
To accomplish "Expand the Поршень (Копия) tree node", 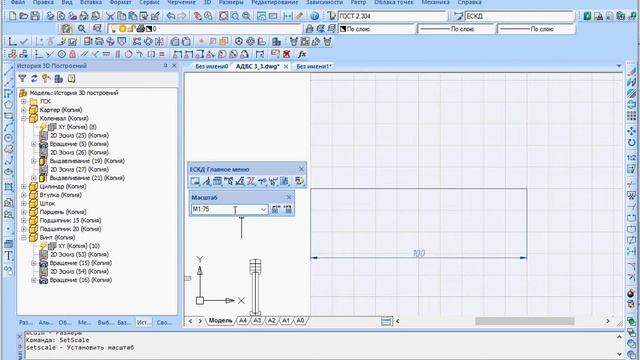I will click(24, 212).
